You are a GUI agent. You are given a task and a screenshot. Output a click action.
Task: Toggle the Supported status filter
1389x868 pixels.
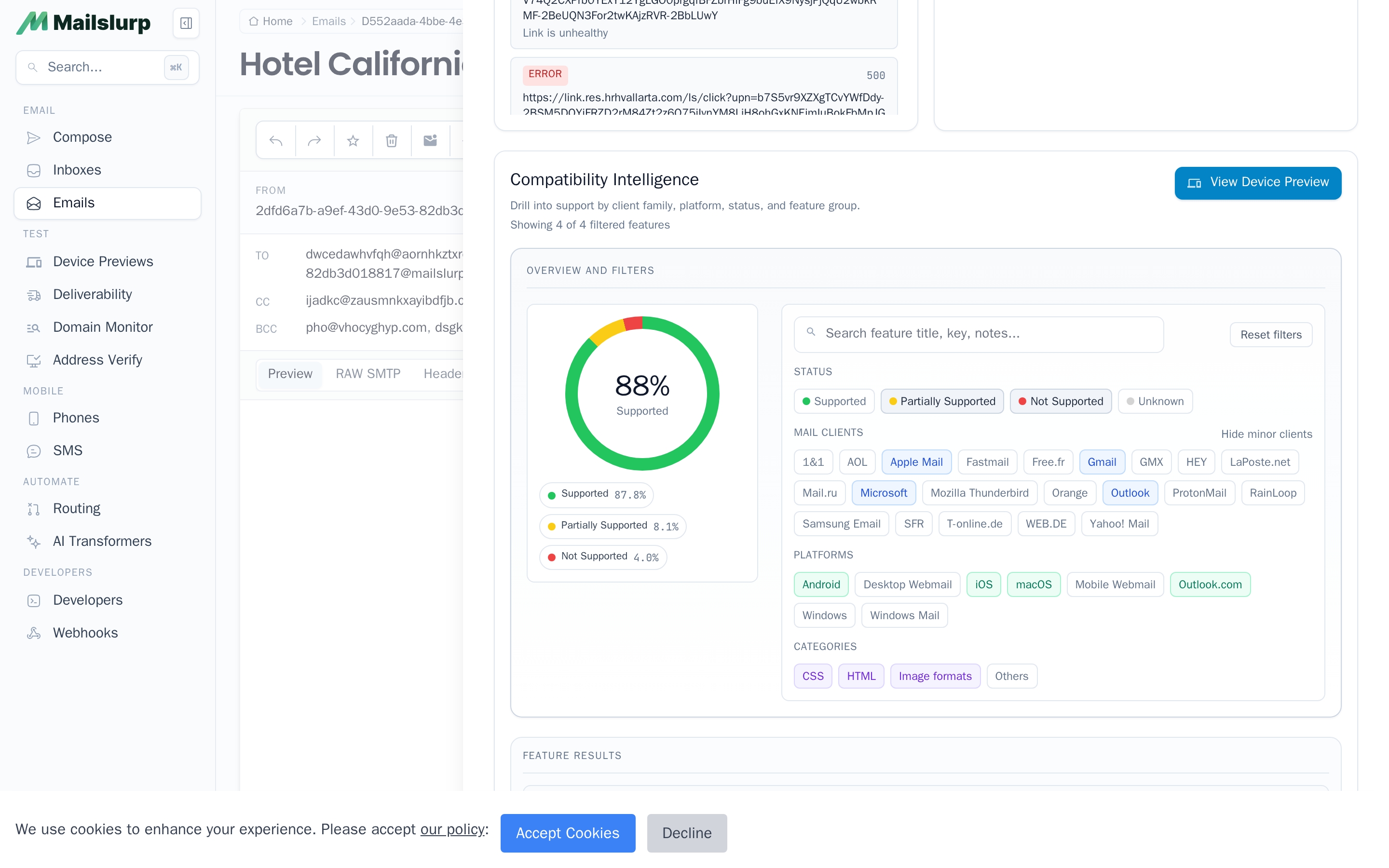click(833, 401)
